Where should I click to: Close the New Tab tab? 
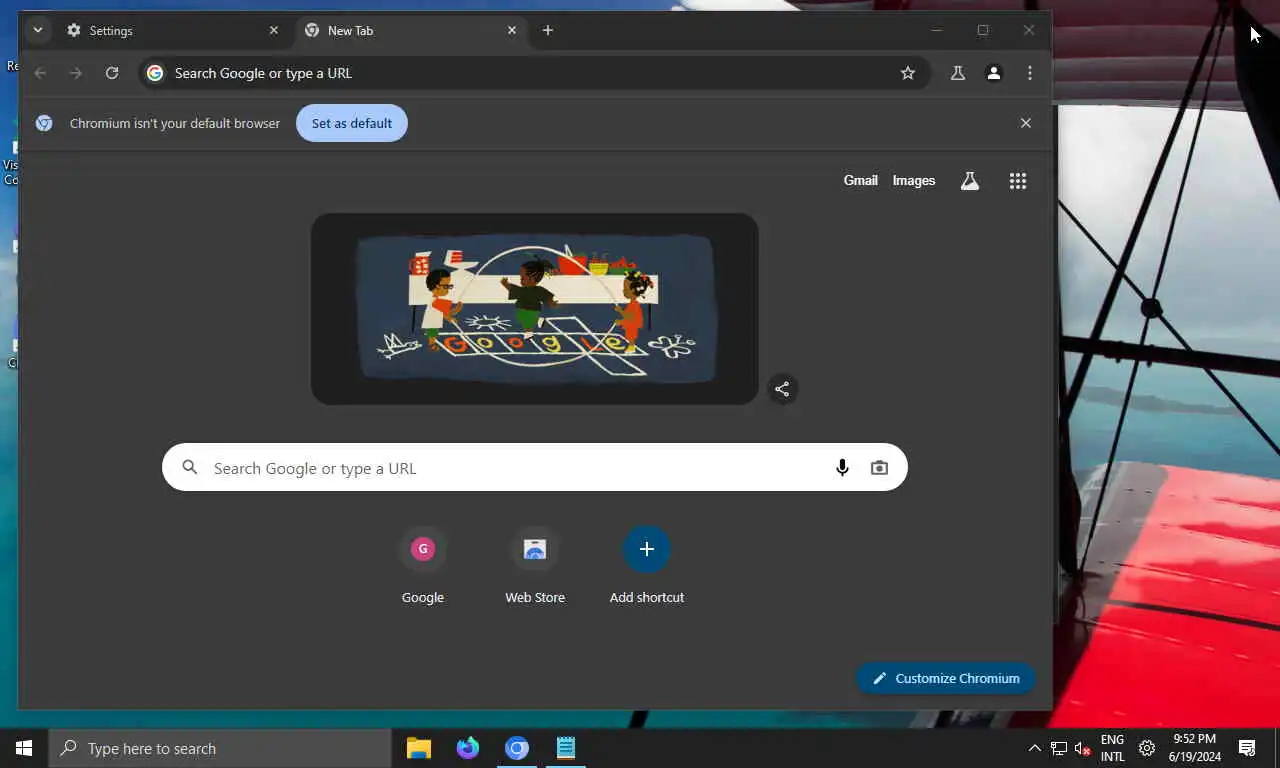coord(512,31)
